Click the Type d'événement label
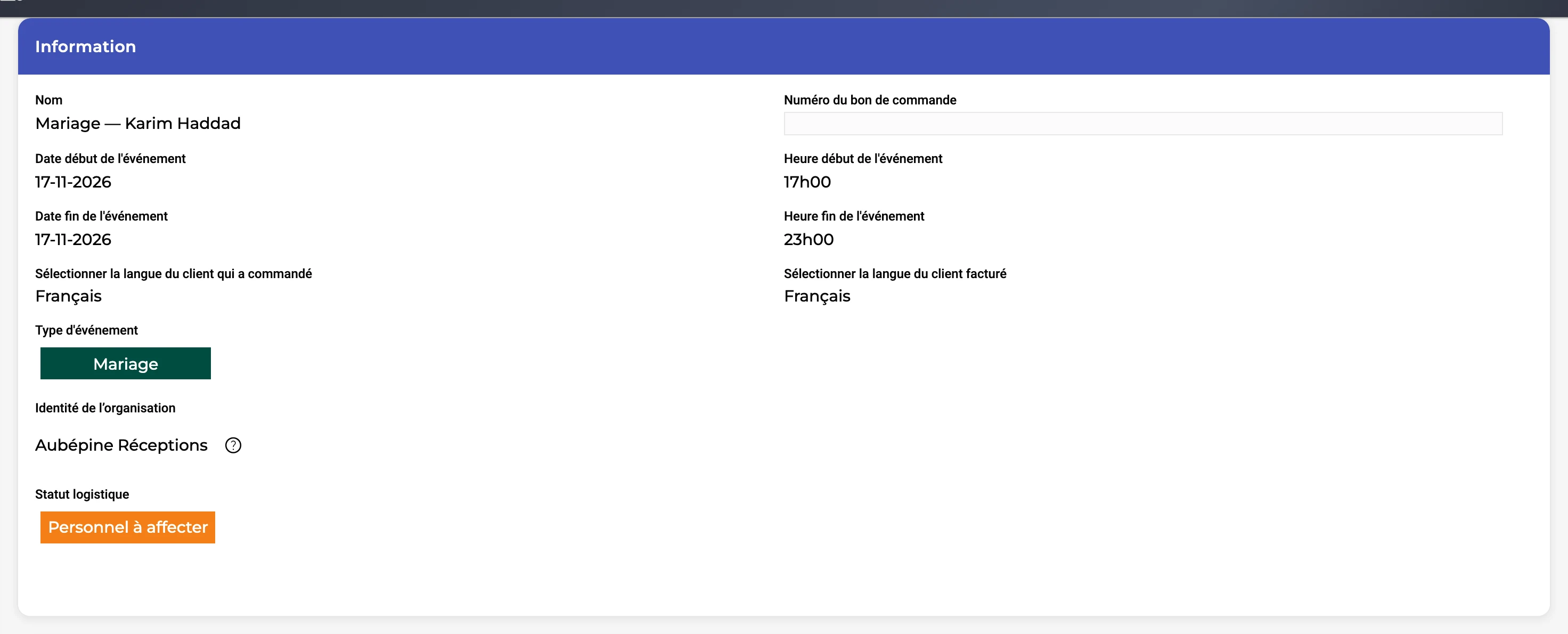The image size is (1568, 634). 86,330
